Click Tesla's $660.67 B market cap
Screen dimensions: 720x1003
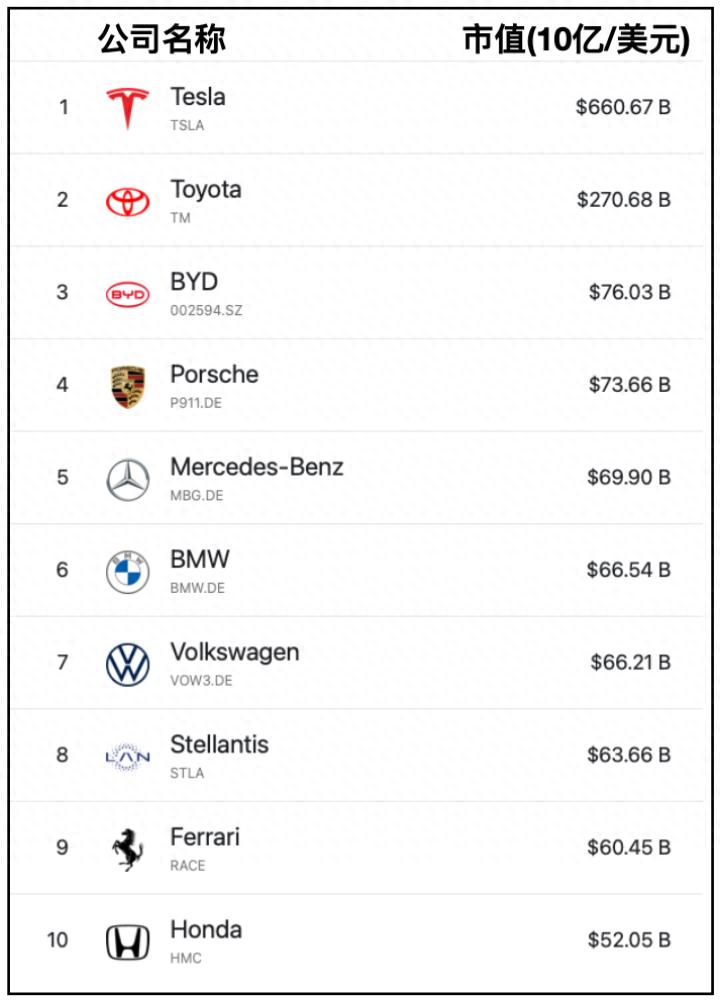[622, 107]
